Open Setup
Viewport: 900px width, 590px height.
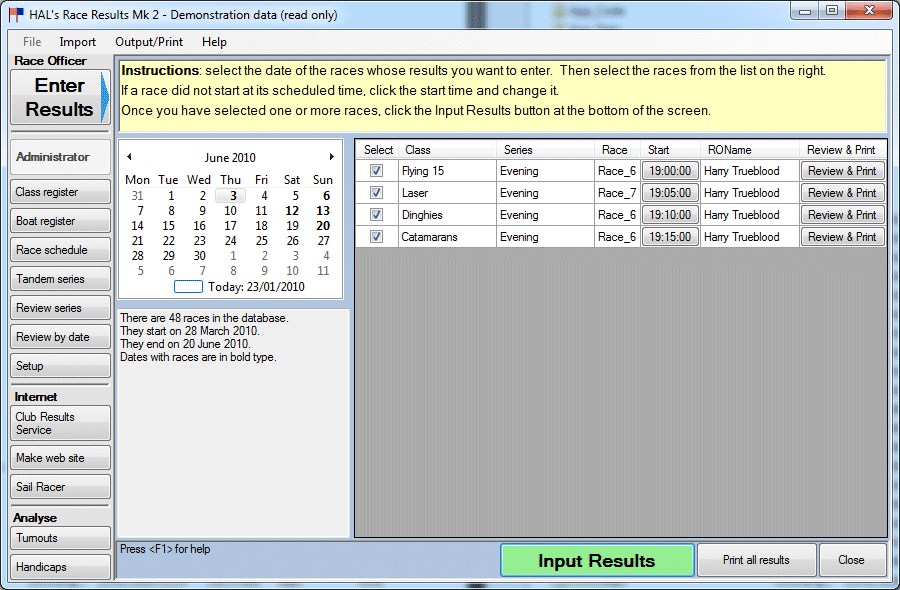pos(60,366)
